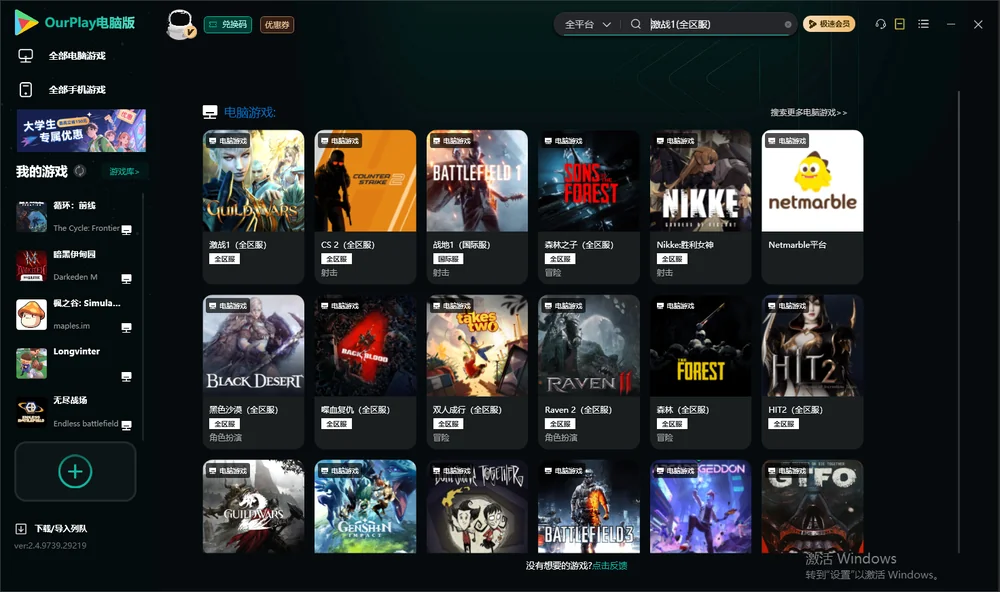
Task: Click the customer service headset icon
Action: [881, 24]
